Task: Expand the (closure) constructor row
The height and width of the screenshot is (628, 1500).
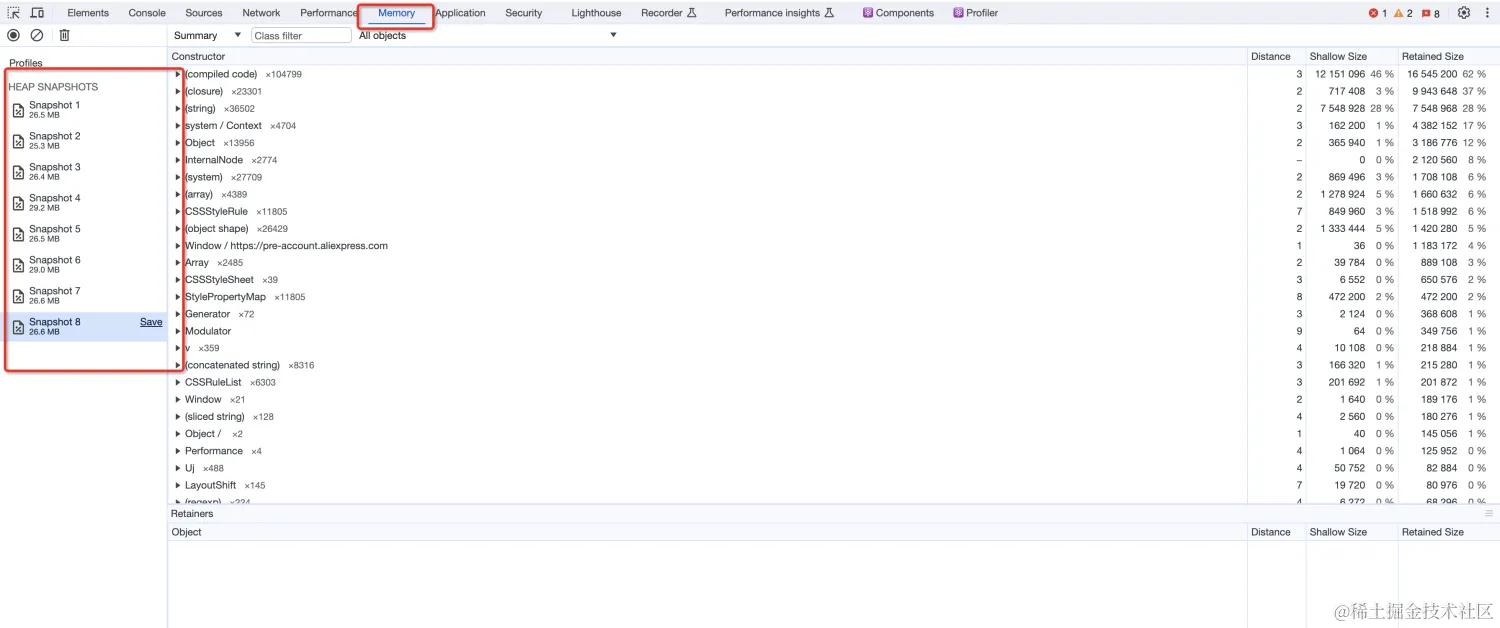Action: coord(178,91)
